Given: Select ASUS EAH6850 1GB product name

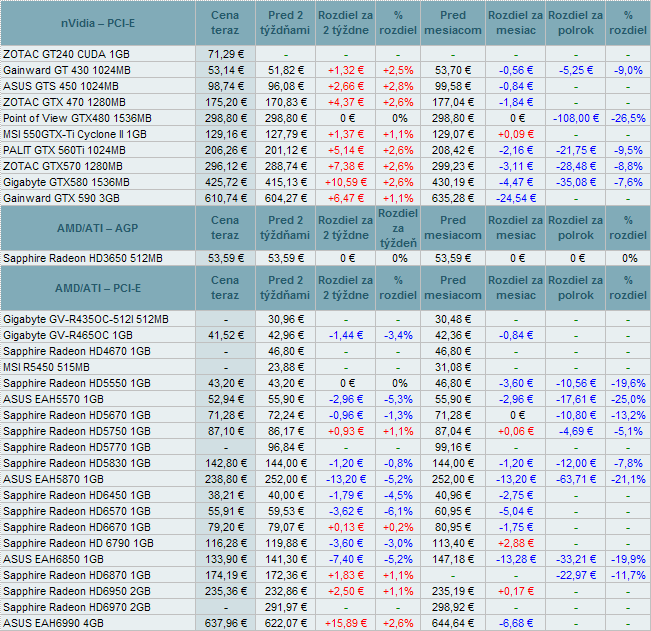Looking at the screenshot, I should point(53,559).
